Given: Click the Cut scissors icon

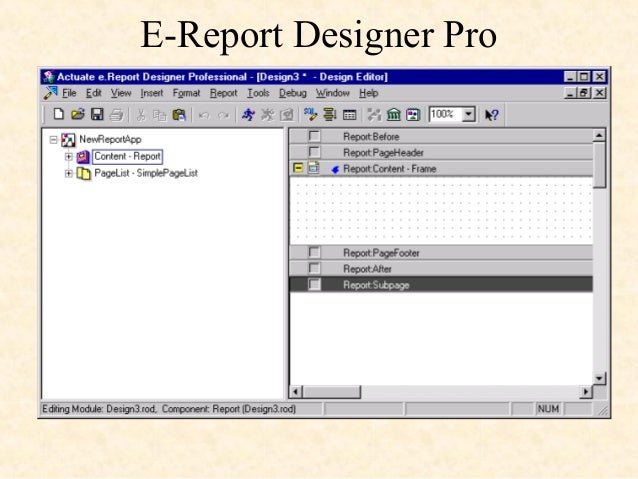Looking at the screenshot, I should pyautogui.click(x=141, y=115).
